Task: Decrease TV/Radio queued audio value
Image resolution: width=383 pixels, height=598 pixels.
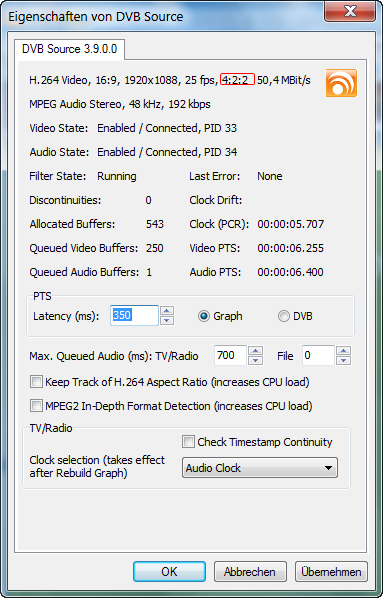Action: pos(256,360)
